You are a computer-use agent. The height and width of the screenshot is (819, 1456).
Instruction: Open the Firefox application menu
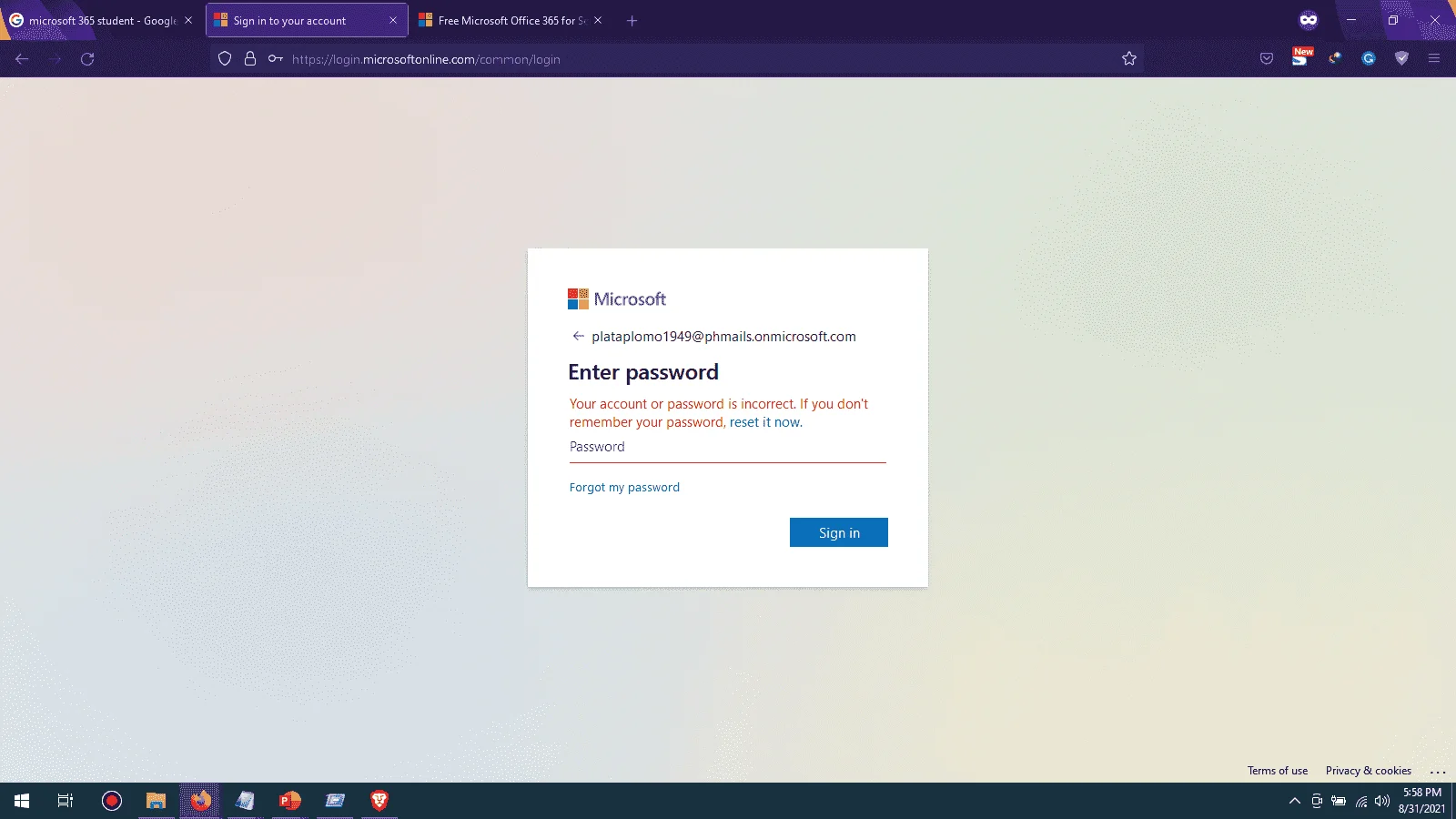click(1434, 59)
